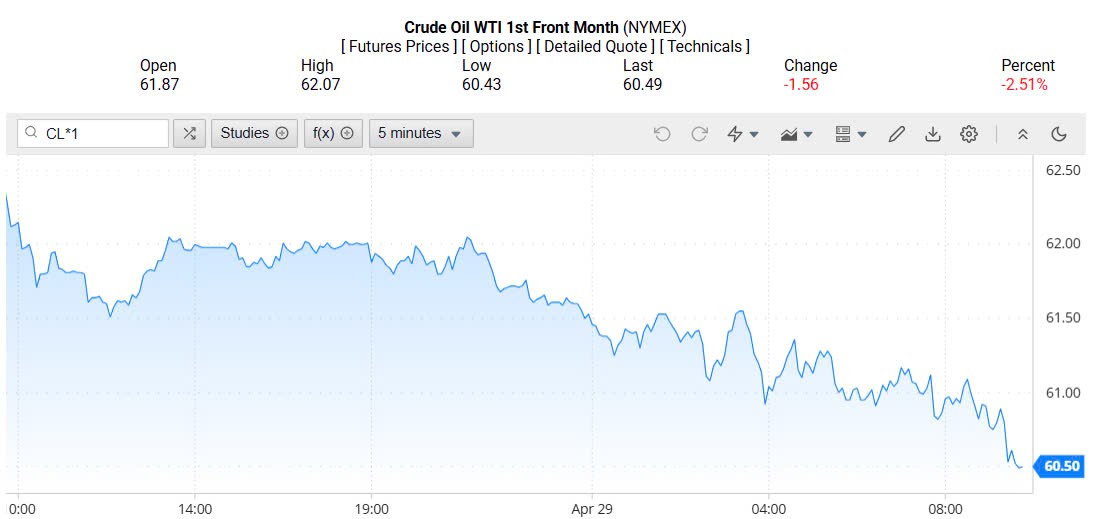Open the Futures Prices link
This screenshot has width=1094, height=519.
(398, 46)
